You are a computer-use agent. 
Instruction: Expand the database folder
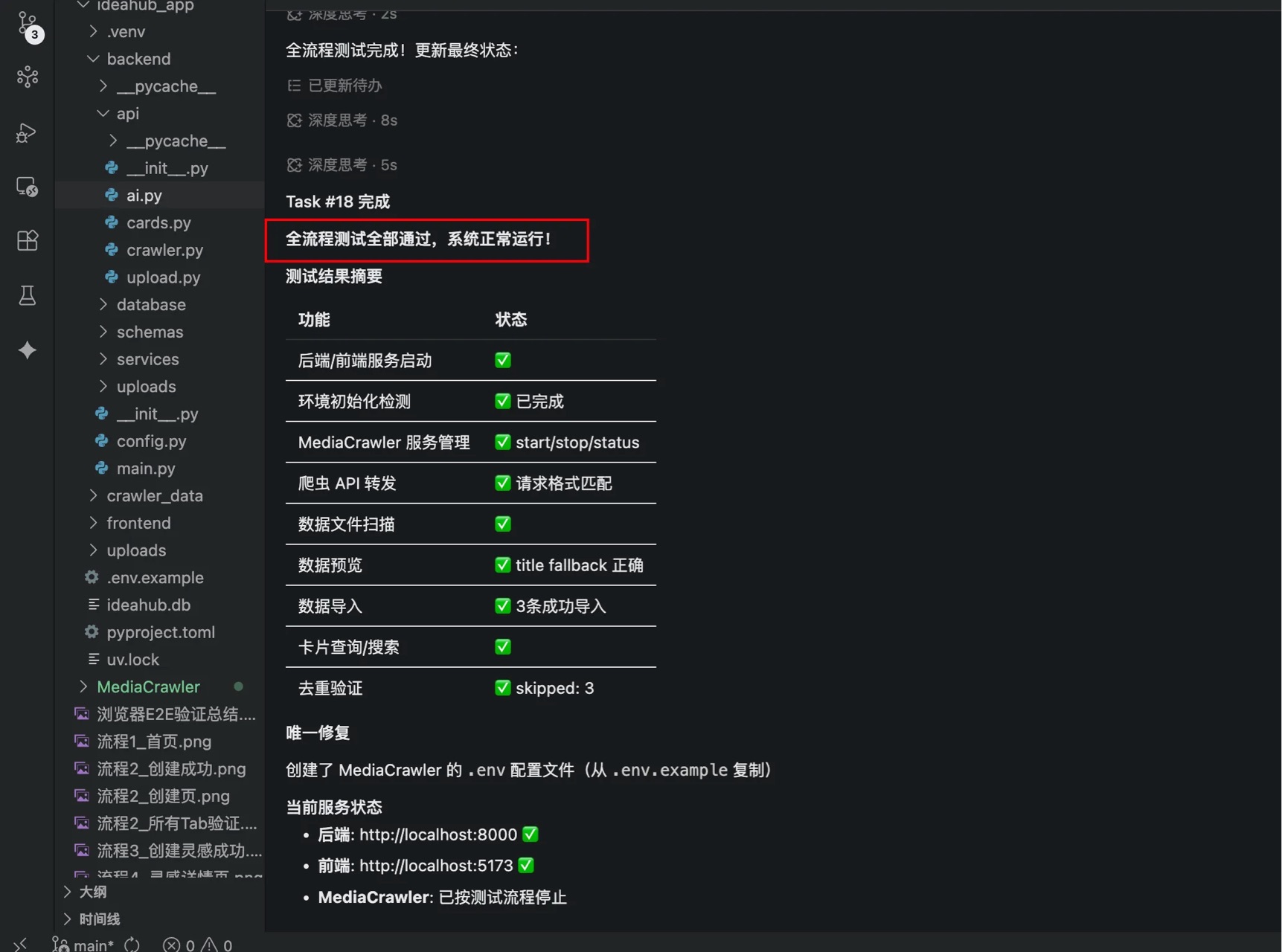point(151,304)
